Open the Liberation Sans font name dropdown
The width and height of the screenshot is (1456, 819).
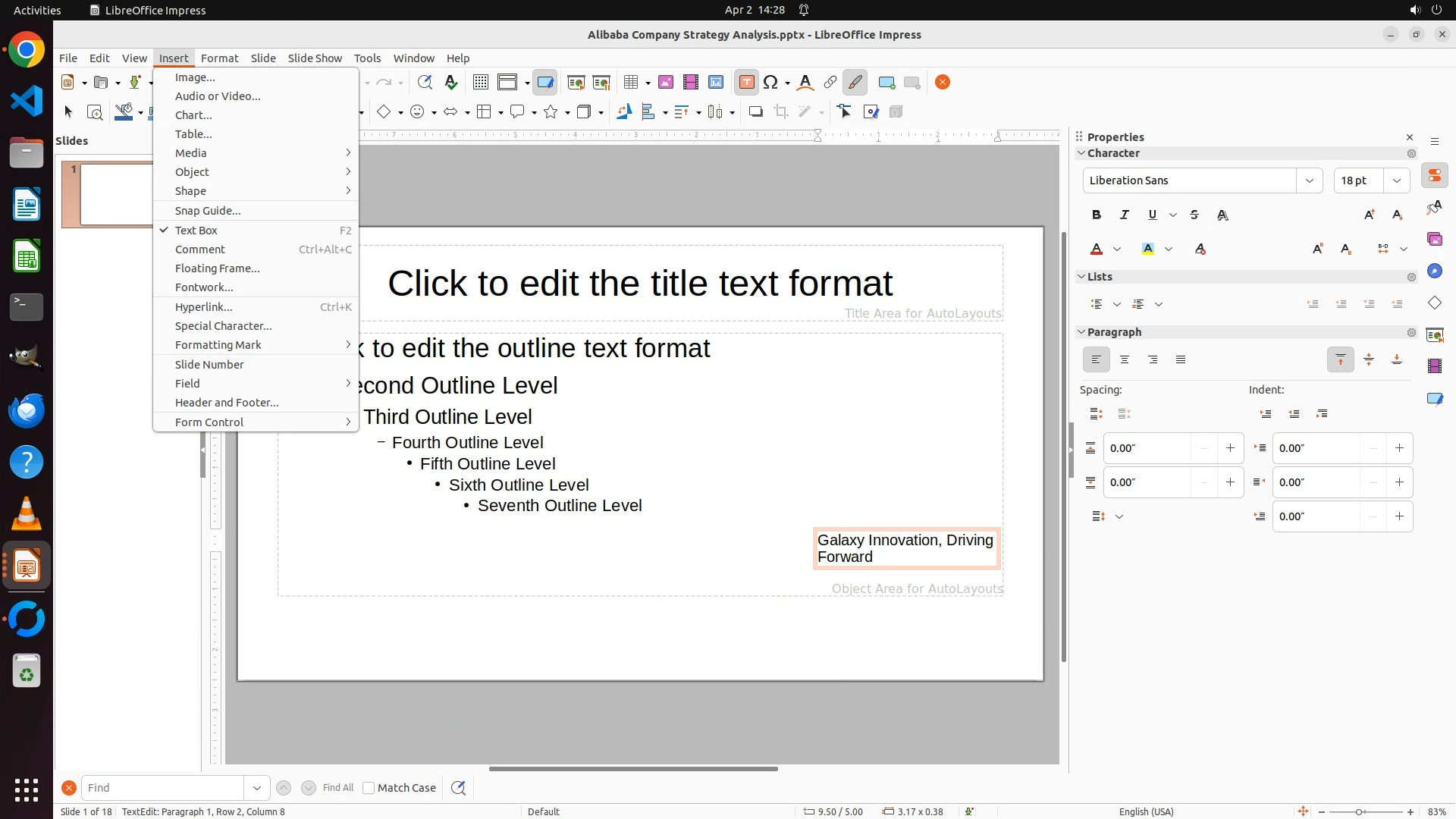pyautogui.click(x=1309, y=180)
